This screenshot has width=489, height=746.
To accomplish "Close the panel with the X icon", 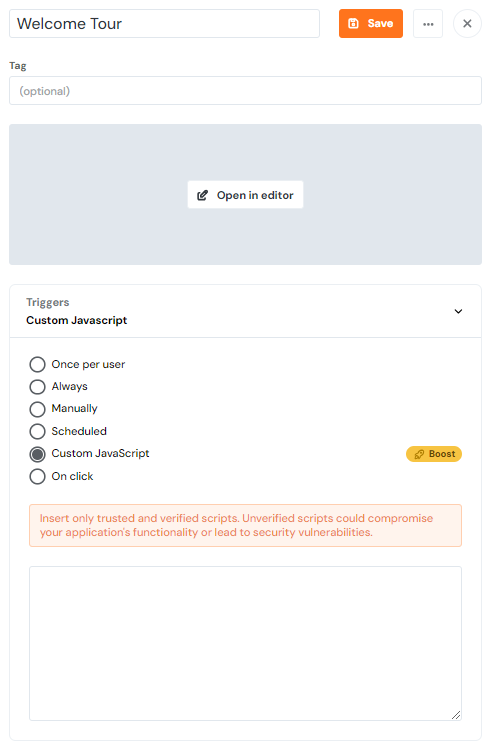I will pos(467,23).
